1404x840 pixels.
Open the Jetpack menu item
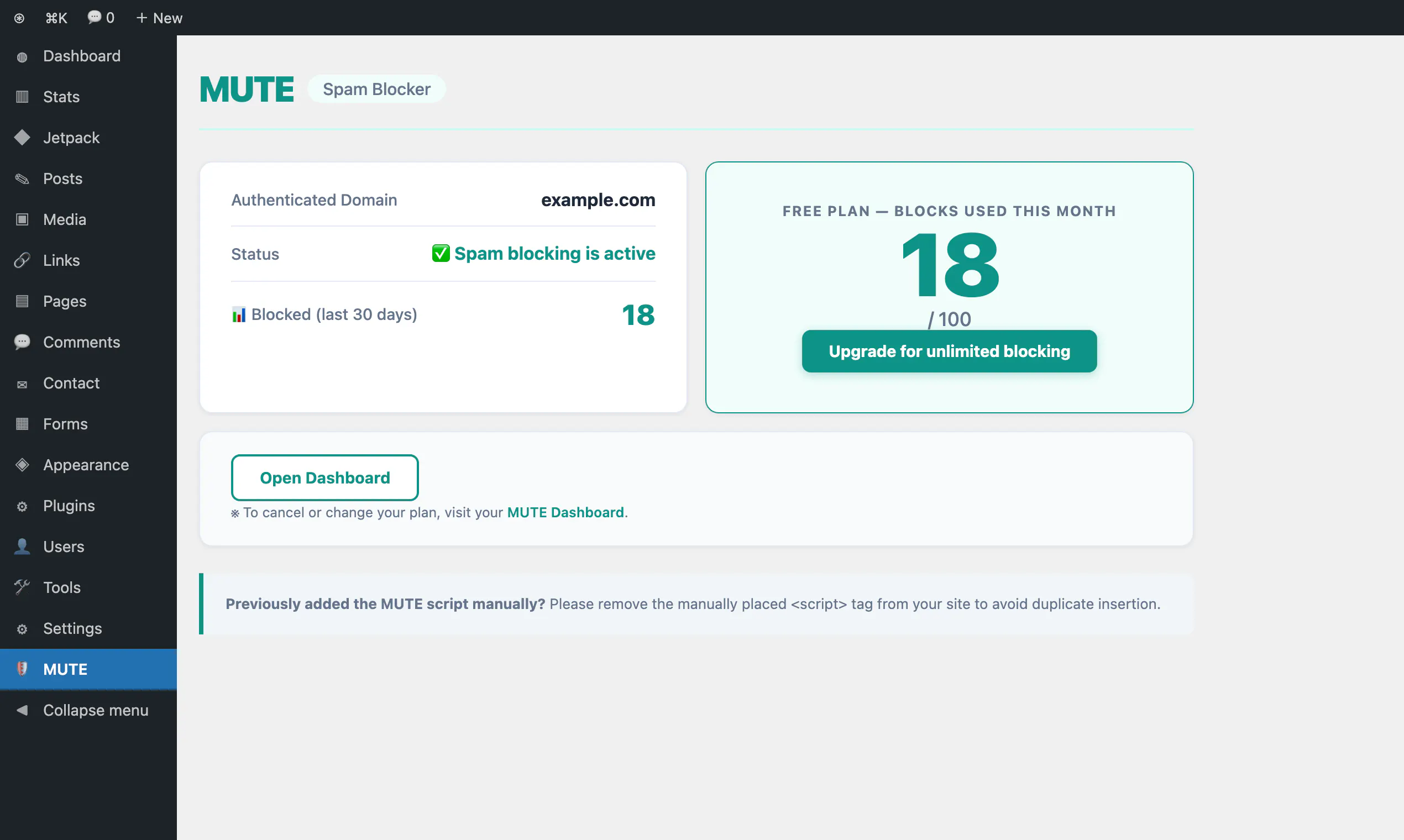pos(88,138)
